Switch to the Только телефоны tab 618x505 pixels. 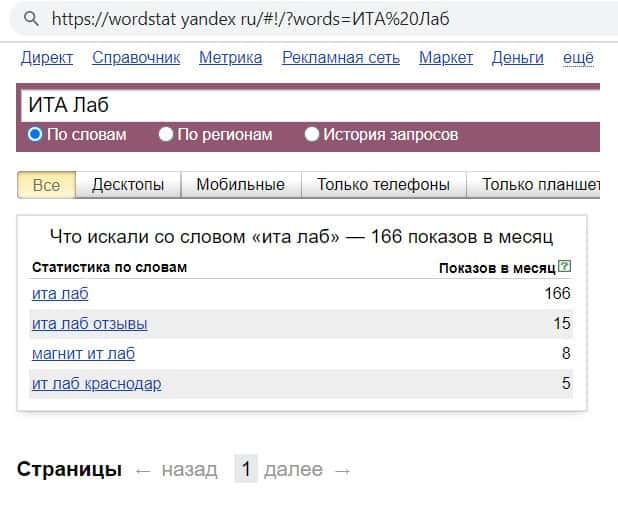click(x=383, y=185)
